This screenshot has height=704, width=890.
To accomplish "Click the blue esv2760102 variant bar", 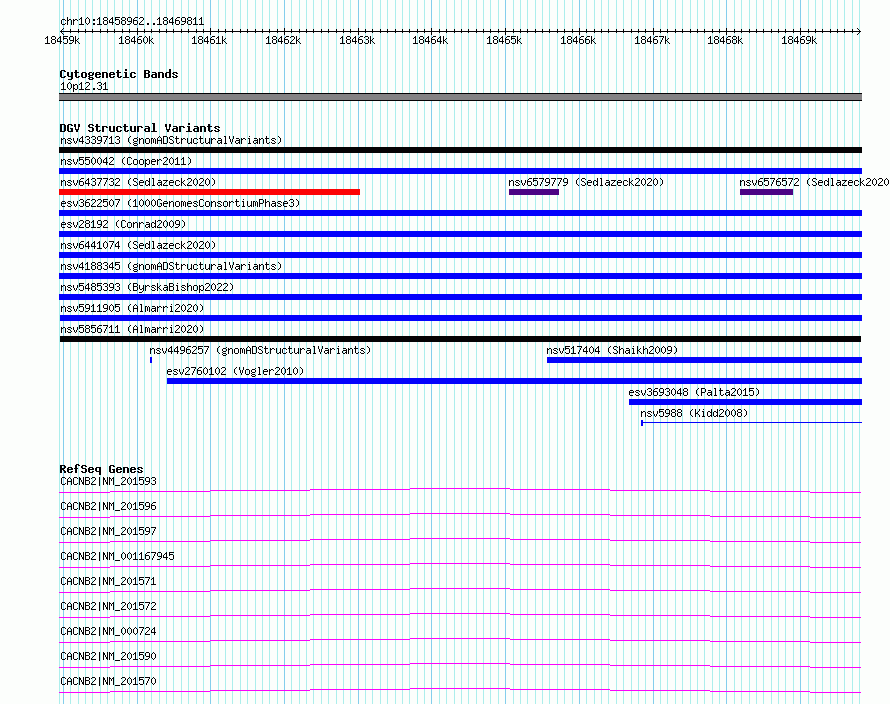I will (514, 381).
